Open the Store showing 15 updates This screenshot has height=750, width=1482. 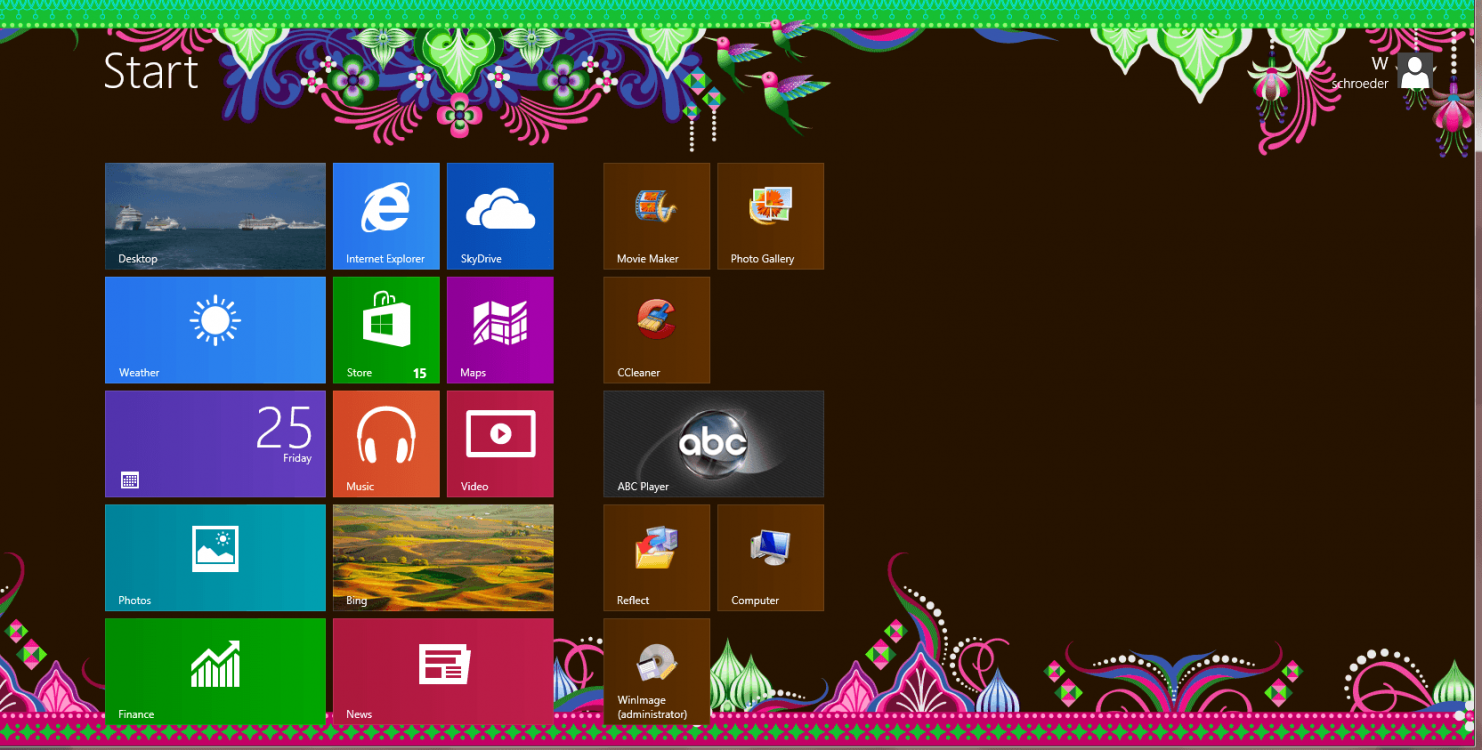coord(386,330)
